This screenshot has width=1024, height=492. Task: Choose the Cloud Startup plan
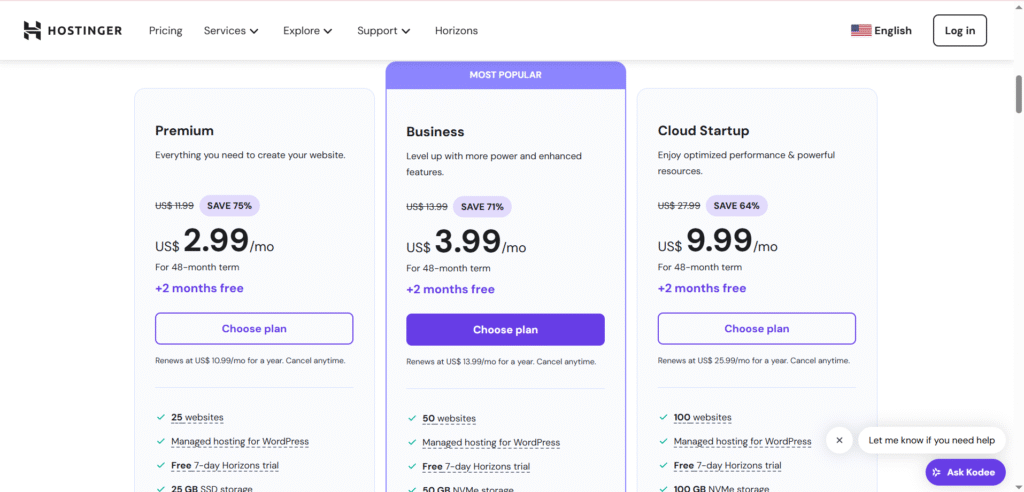tap(757, 329)
